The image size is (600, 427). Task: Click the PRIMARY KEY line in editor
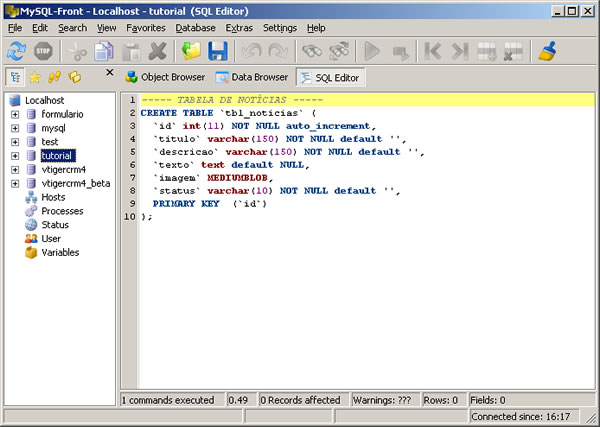tap(210, 204)
